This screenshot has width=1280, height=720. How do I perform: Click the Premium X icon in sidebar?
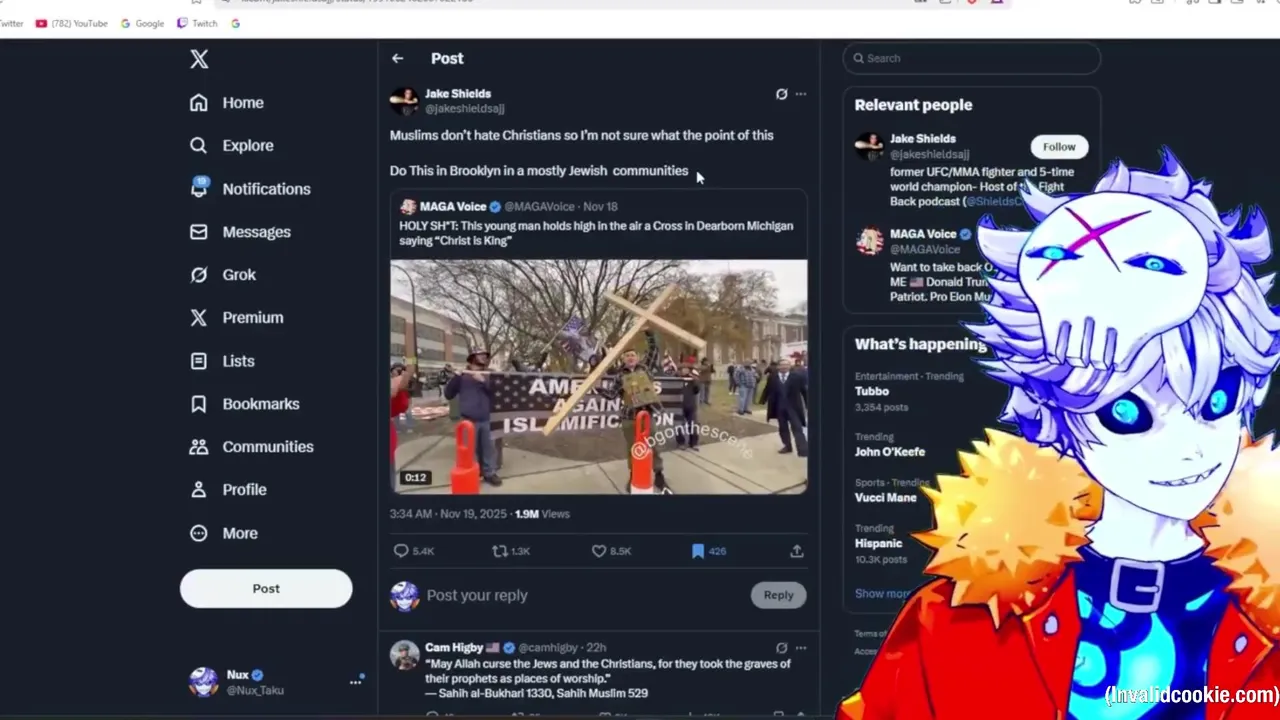pyautogui.click(x=199, y=318)
